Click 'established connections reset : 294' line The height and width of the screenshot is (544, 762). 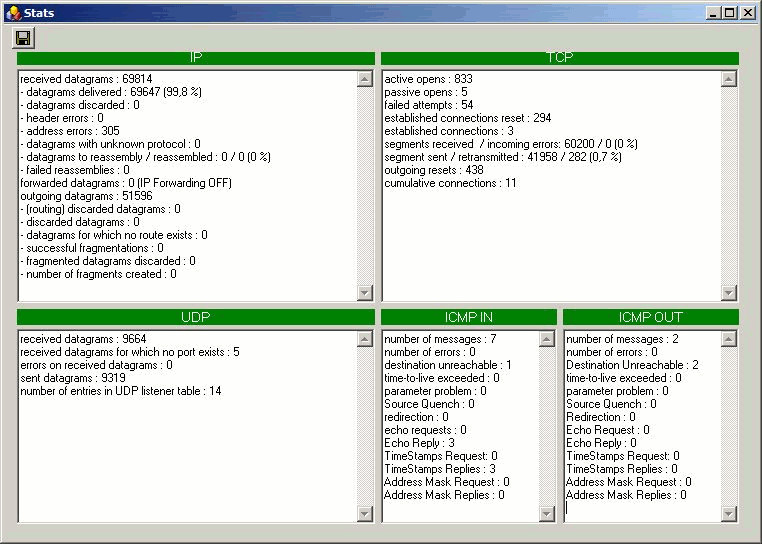468,118
